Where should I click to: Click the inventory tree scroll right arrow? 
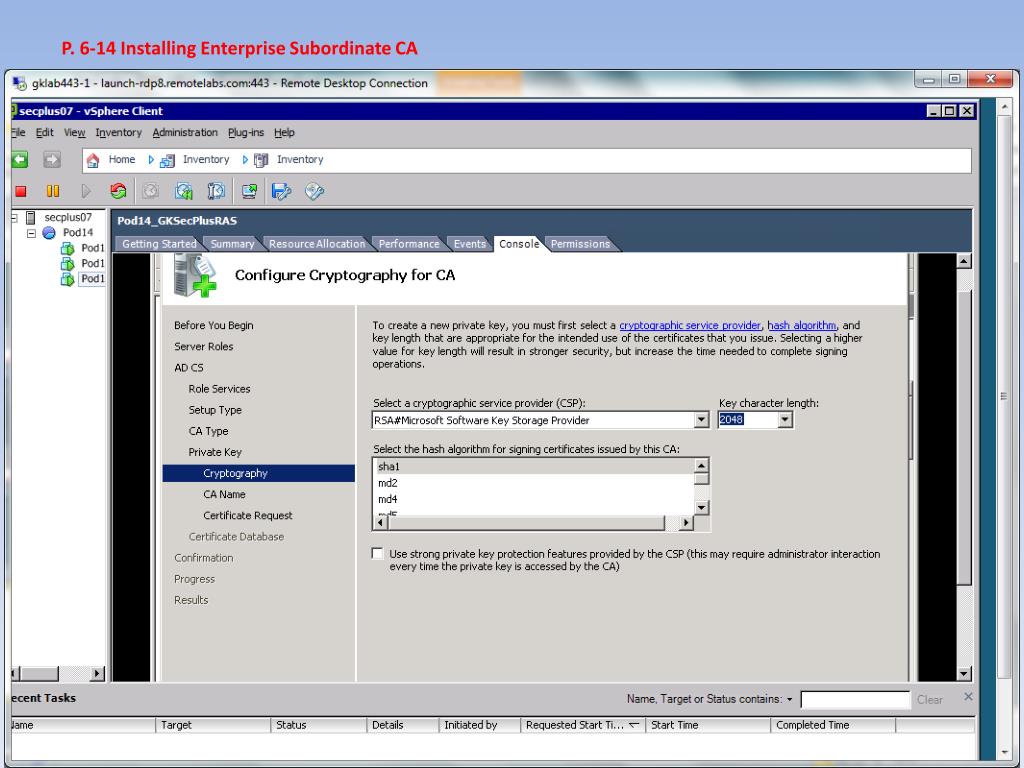click(97, 673)
